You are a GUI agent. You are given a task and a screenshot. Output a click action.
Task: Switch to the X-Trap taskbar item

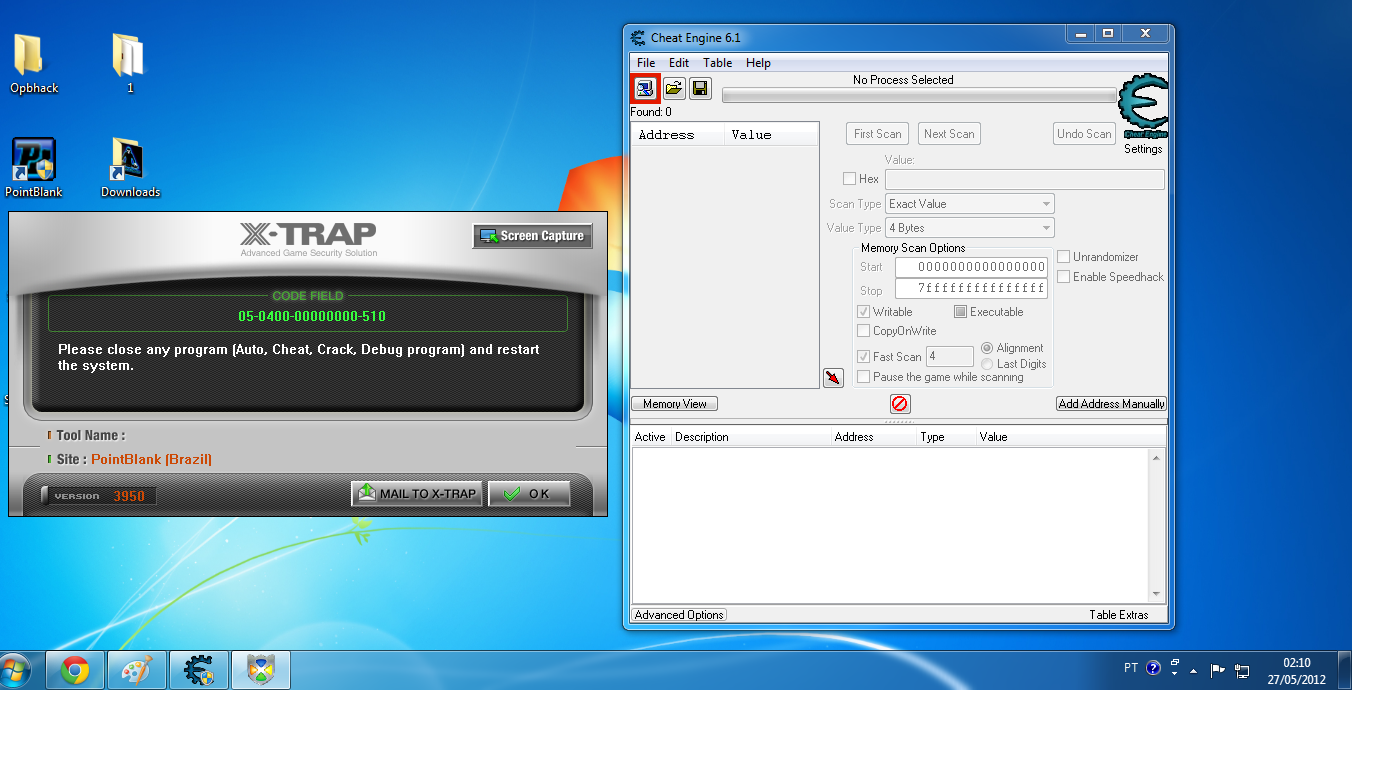[260, 670]
